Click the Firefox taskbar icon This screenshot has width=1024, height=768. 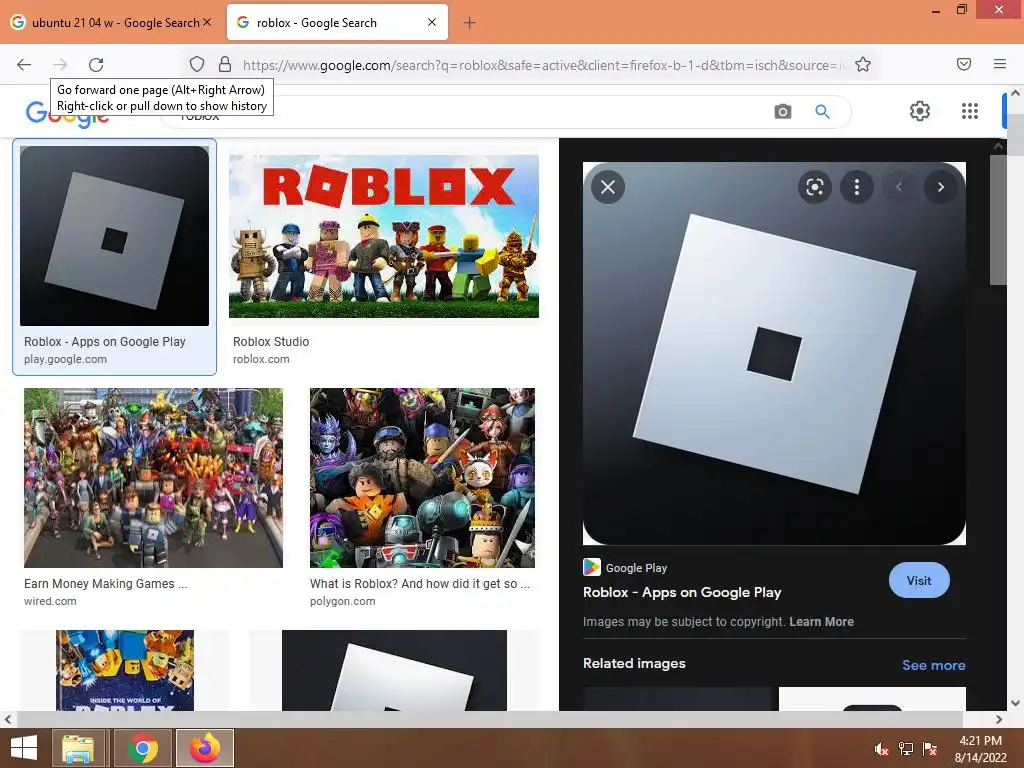click(x=204, y=748)
